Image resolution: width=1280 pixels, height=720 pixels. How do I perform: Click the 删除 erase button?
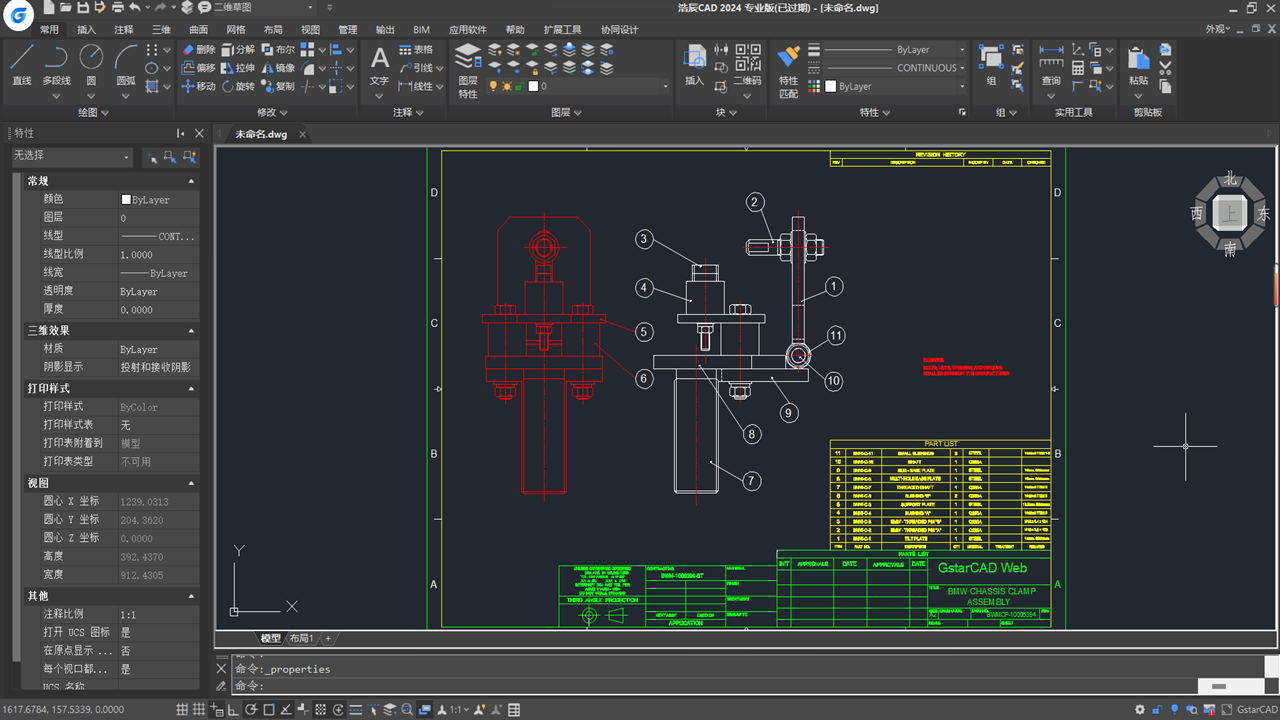[x=198, y=49]
